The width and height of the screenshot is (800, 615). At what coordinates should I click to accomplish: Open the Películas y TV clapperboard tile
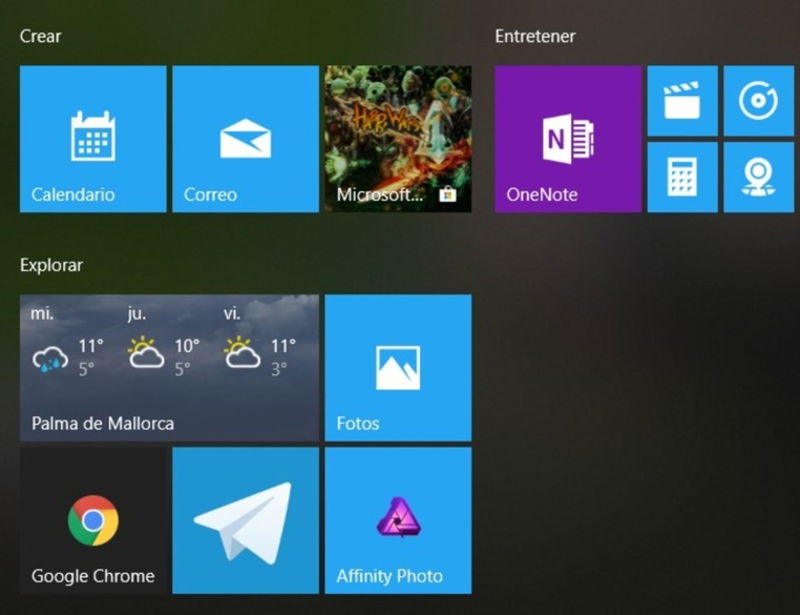click(x=682, y=101)
